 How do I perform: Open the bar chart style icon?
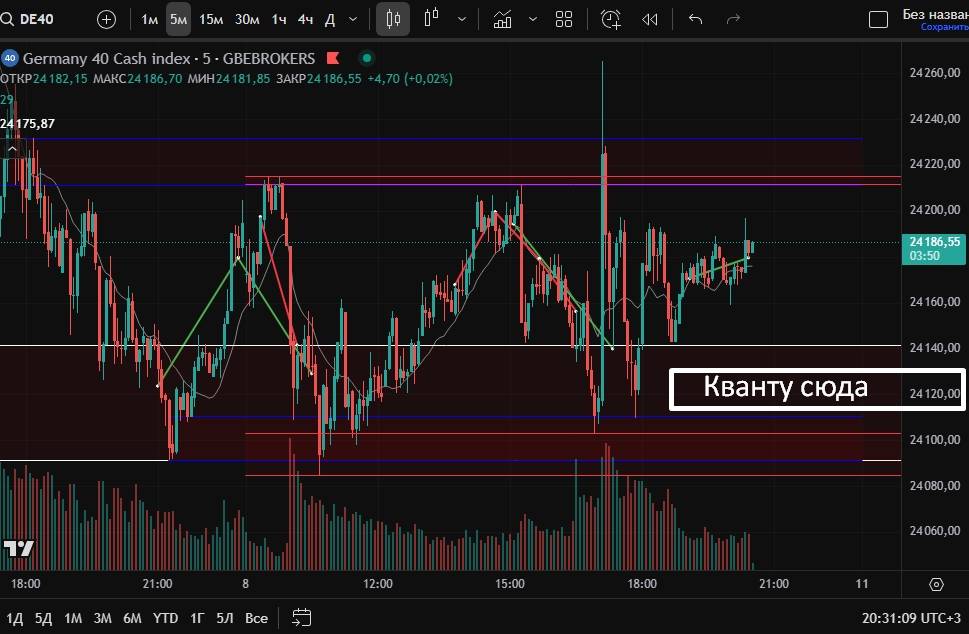432,19
